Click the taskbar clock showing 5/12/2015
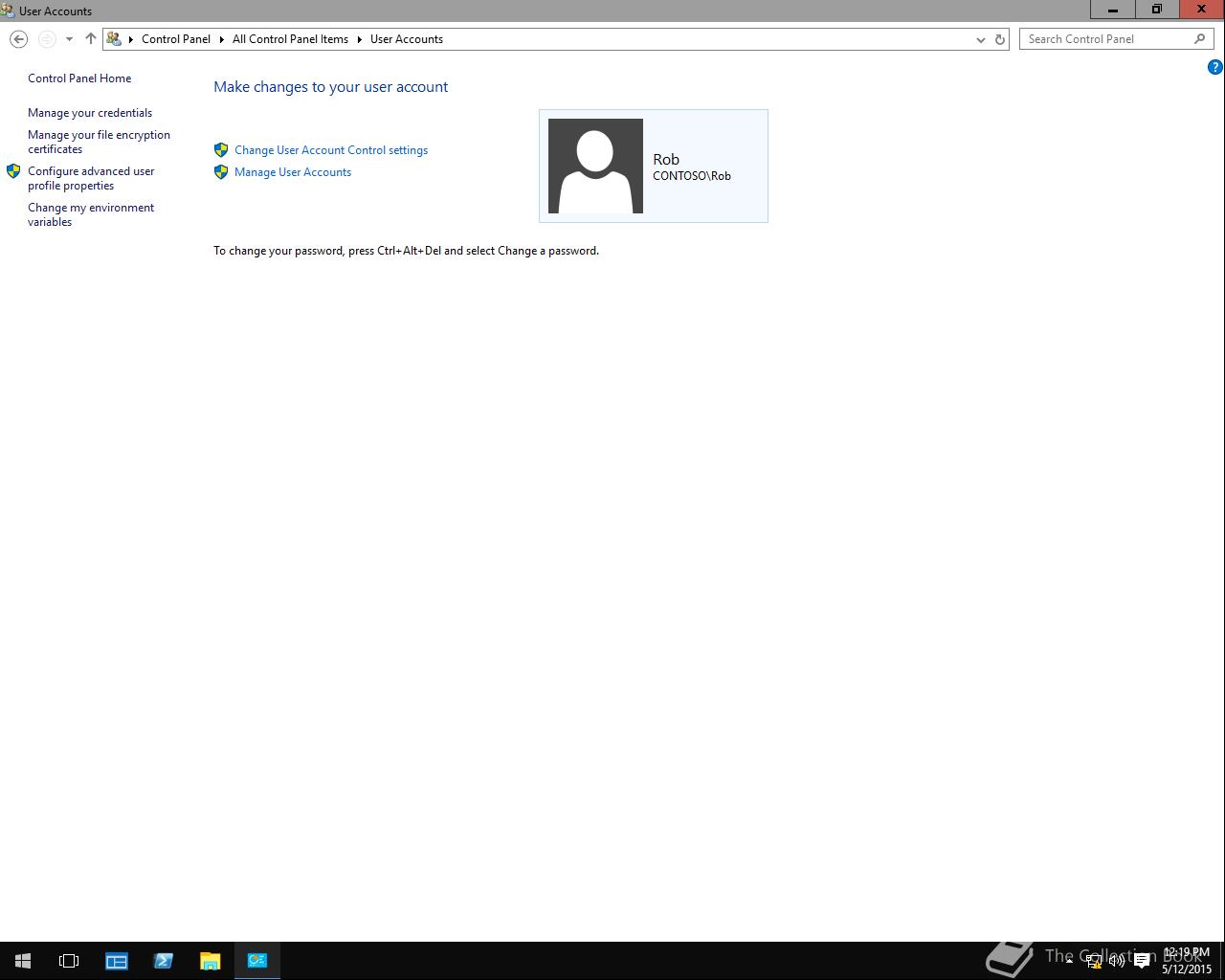This screenshot has width=1225, height=980. pyautogui.click(x=1187, y=961)
